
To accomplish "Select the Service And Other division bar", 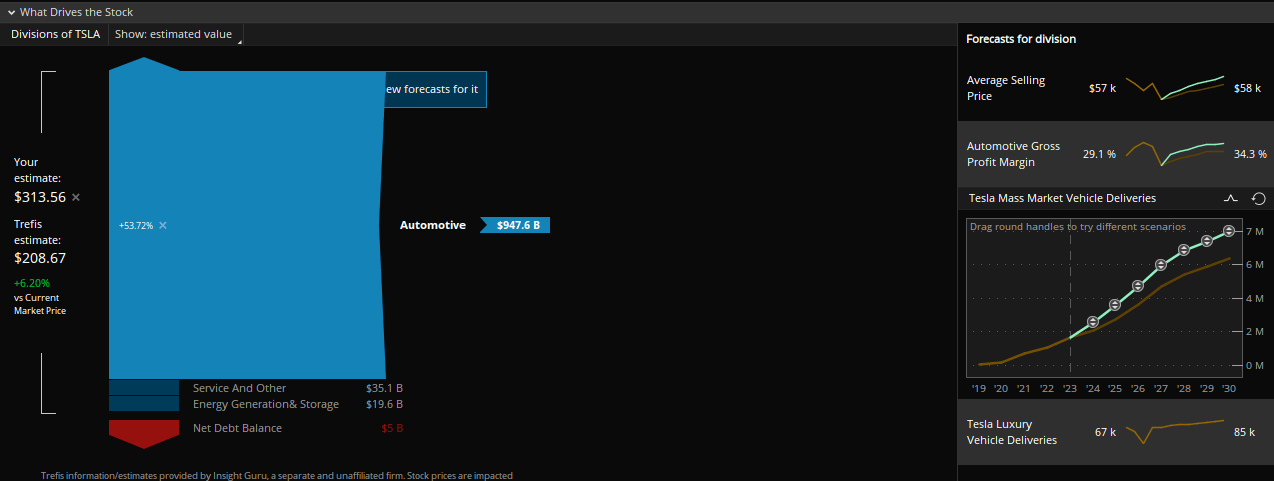I will pos(143,388).
